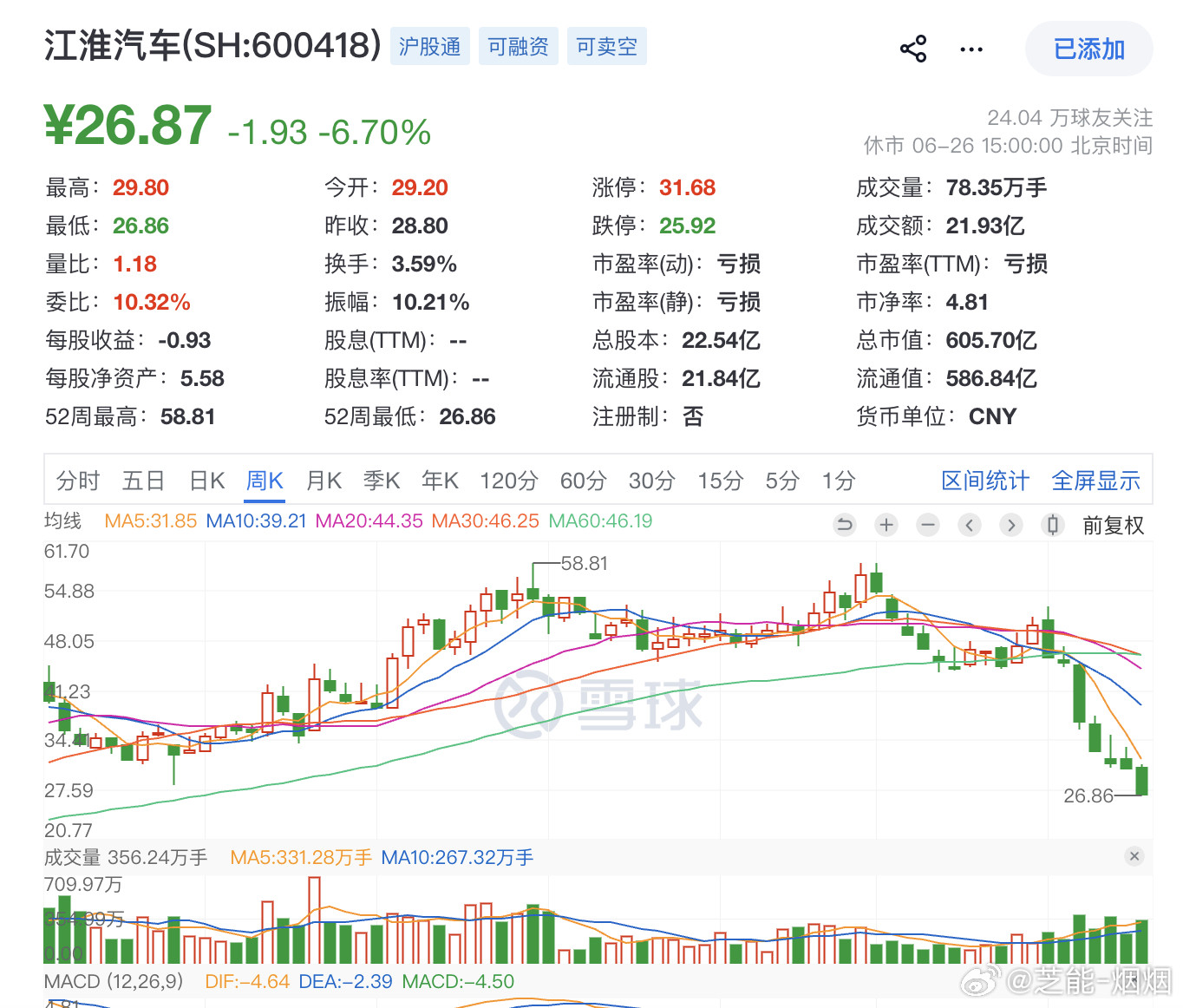Click the 沪股通 tag

pos(430,46)
